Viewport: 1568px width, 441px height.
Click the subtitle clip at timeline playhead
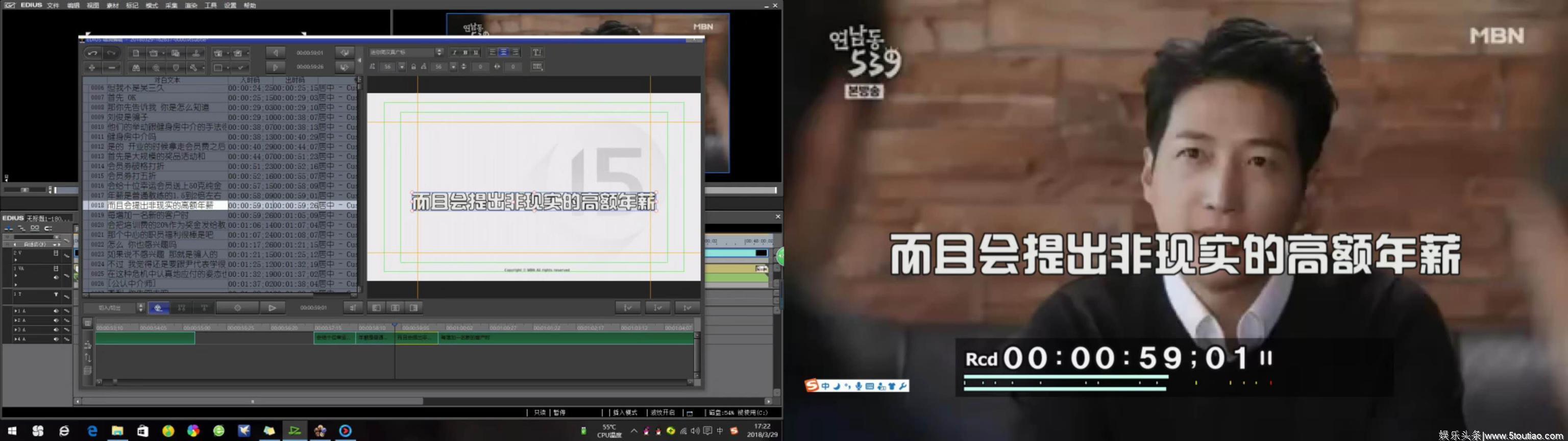(x=416, y=337)
